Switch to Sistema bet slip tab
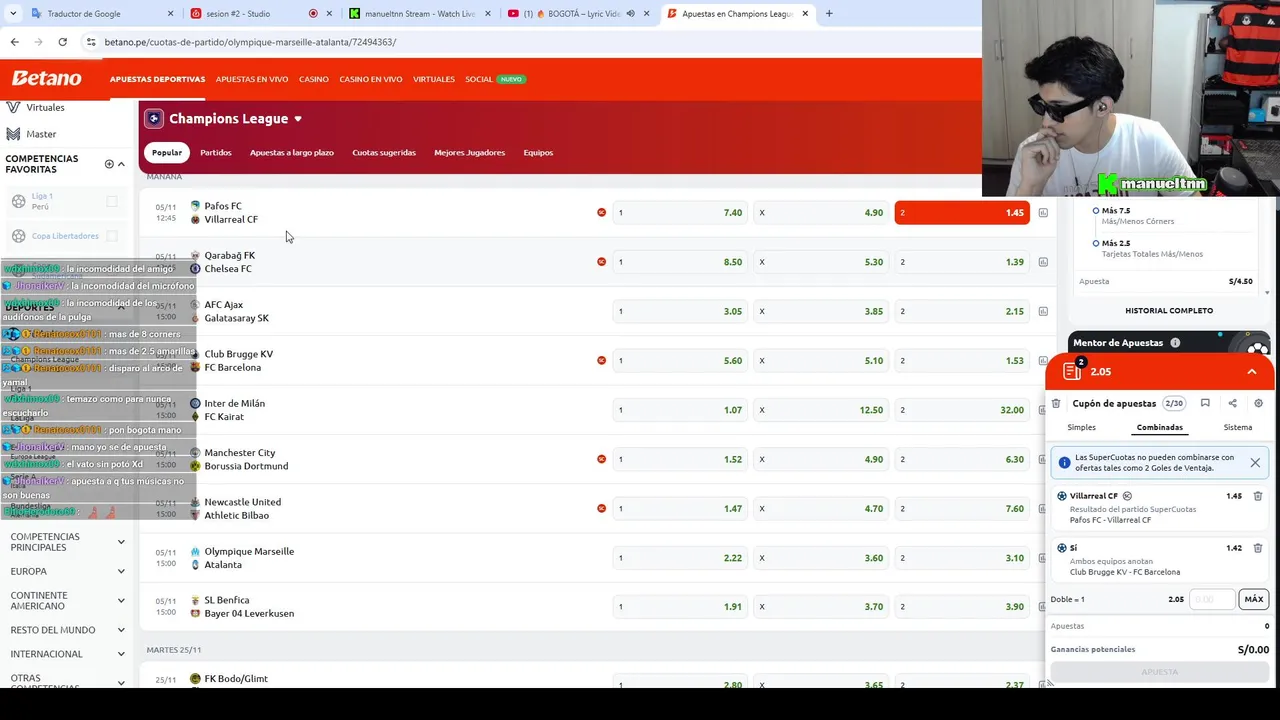Screen dimensions: 1280x720 (x=1237, y=427)
